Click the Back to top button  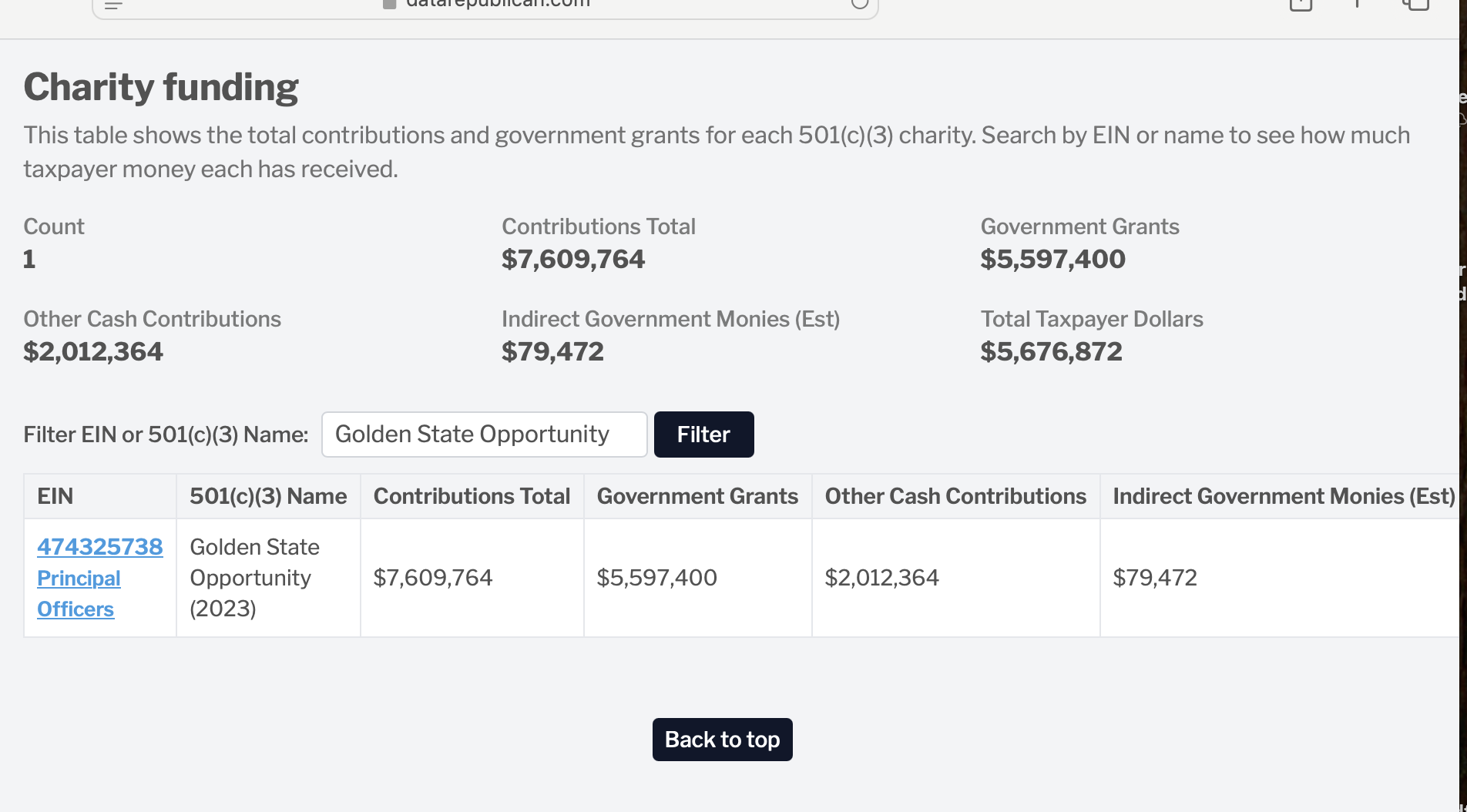point(722,740)
